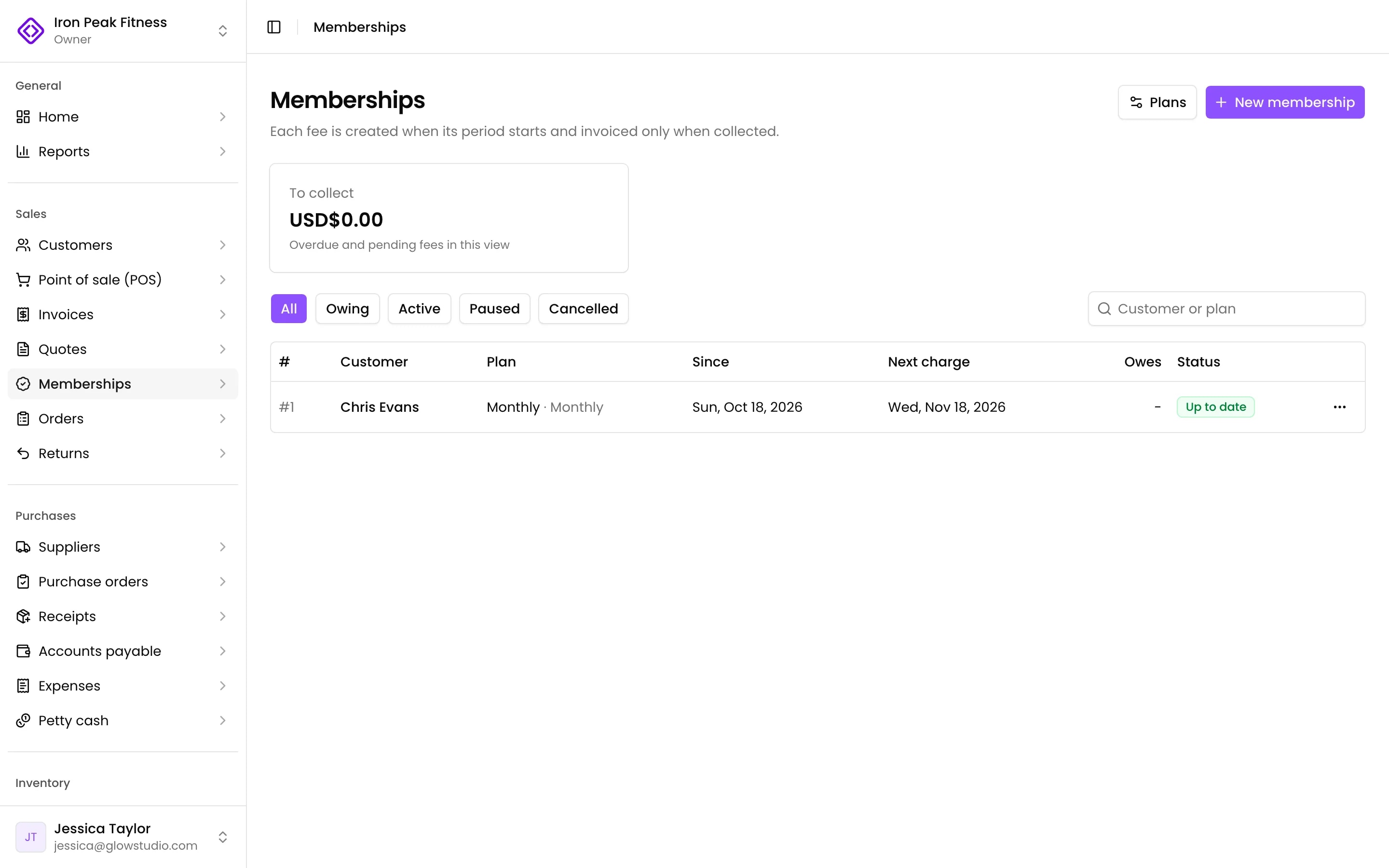Click the Next charge column header

pyautogui.click(x=929, y=362)
